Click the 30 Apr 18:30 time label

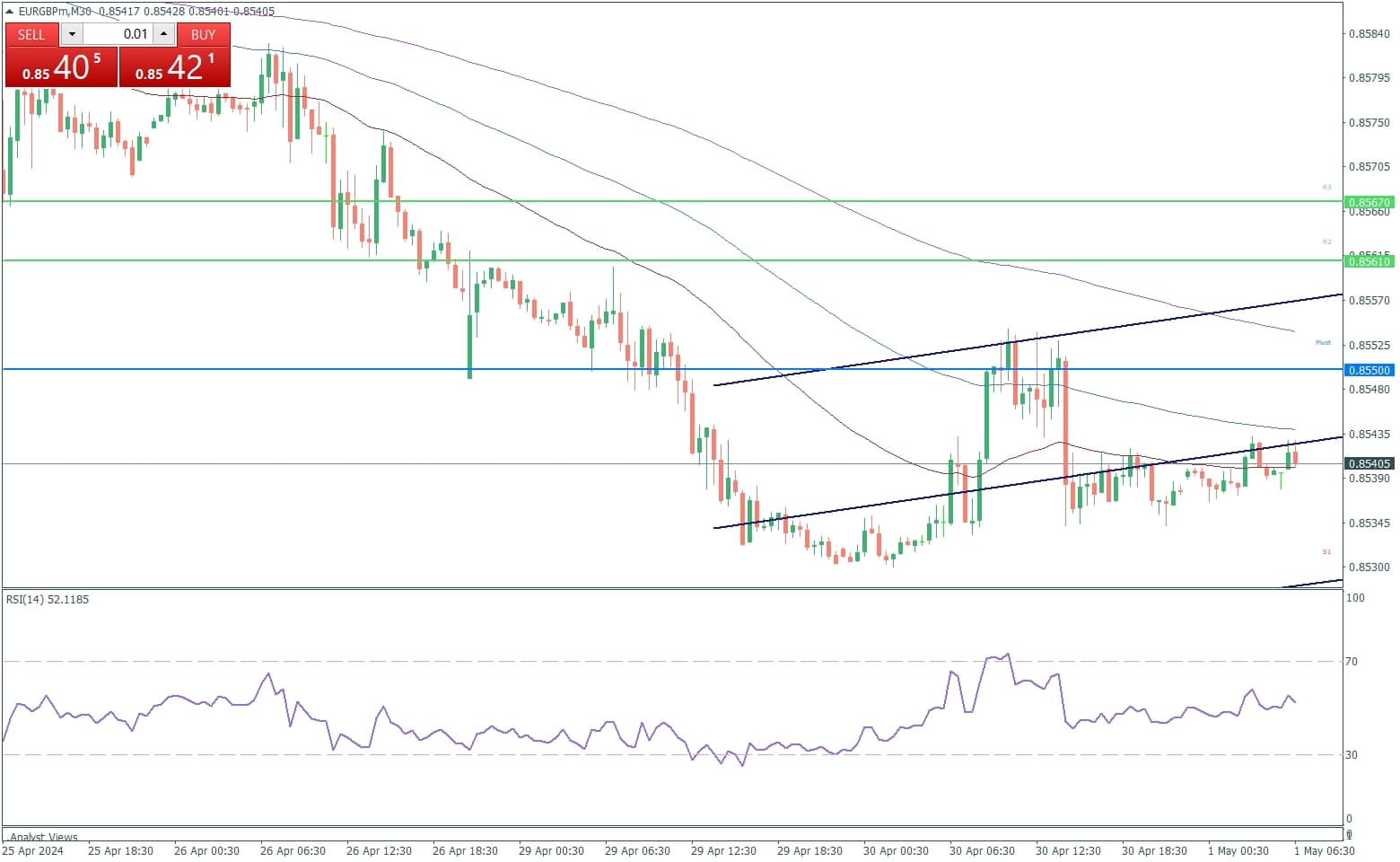pos(1154,851)
